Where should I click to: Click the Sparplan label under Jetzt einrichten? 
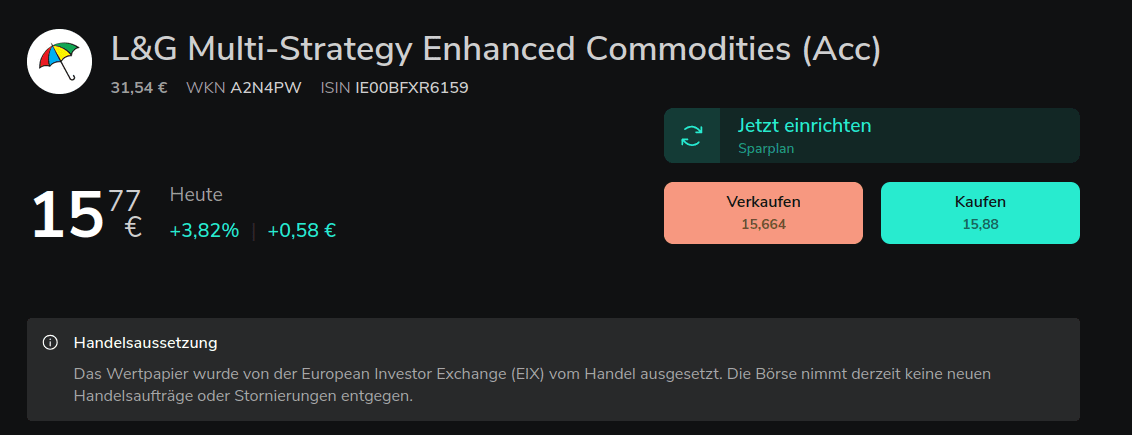click(x=765, y=148)
